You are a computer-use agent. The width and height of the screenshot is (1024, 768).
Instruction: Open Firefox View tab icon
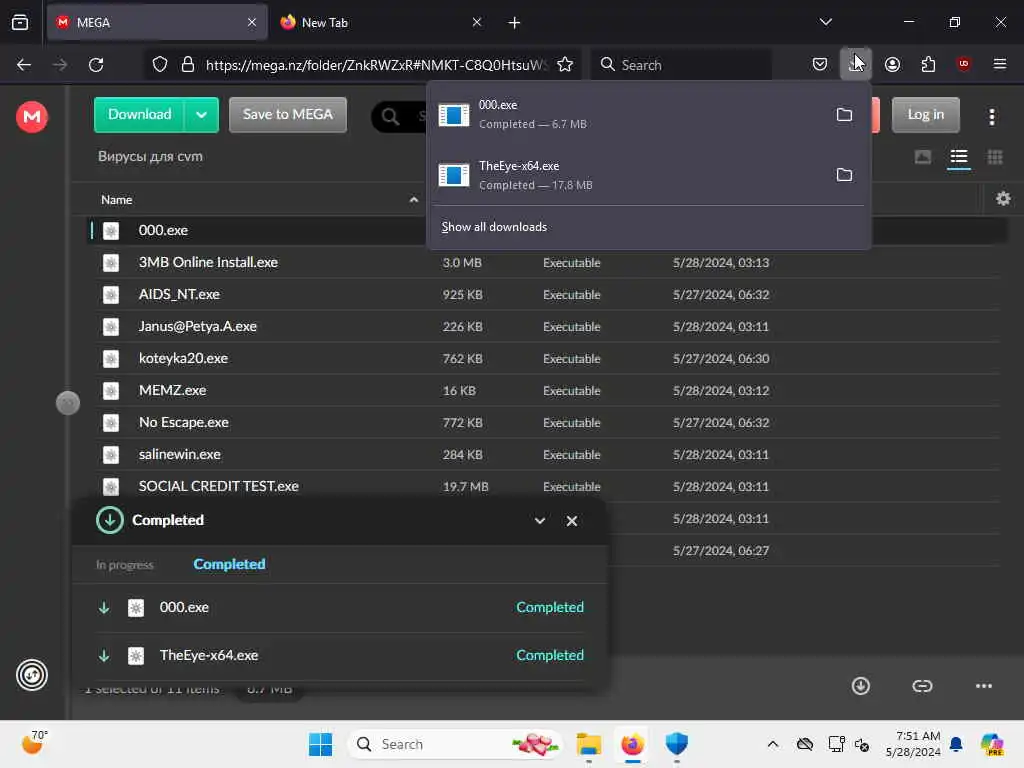click(x=20, y=22)
